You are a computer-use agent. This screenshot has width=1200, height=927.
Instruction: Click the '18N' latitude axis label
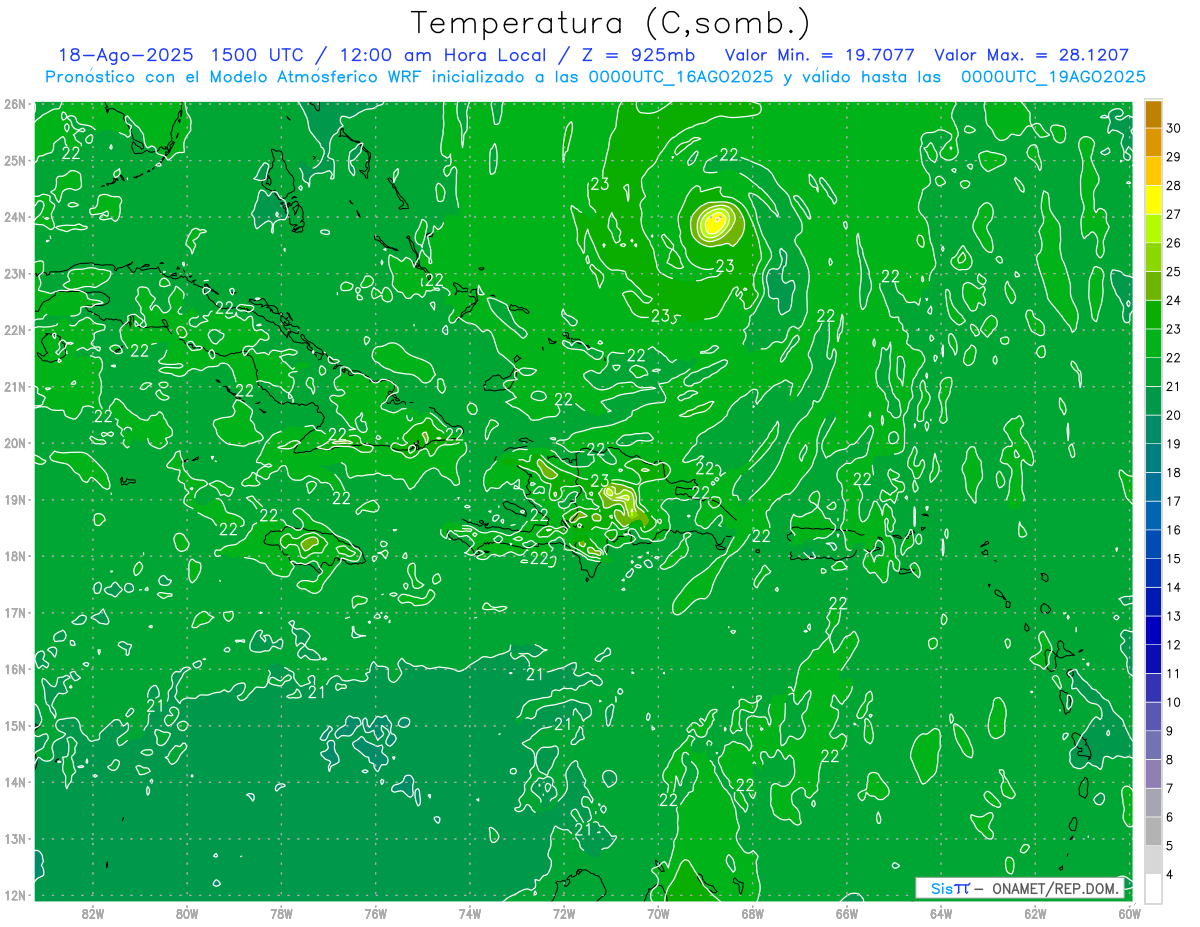[15, 556]
